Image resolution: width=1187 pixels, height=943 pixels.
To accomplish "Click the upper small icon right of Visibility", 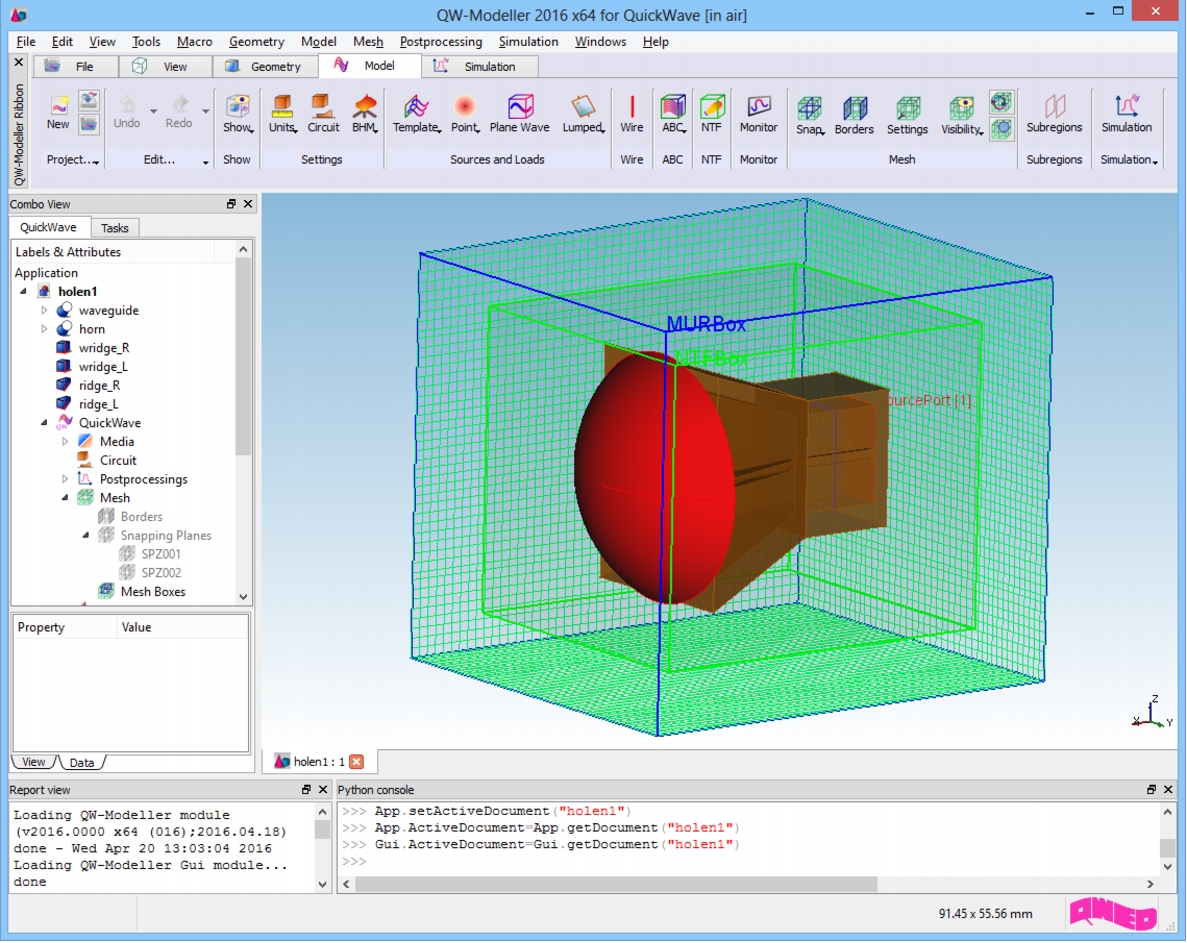I will (1002, 101).
